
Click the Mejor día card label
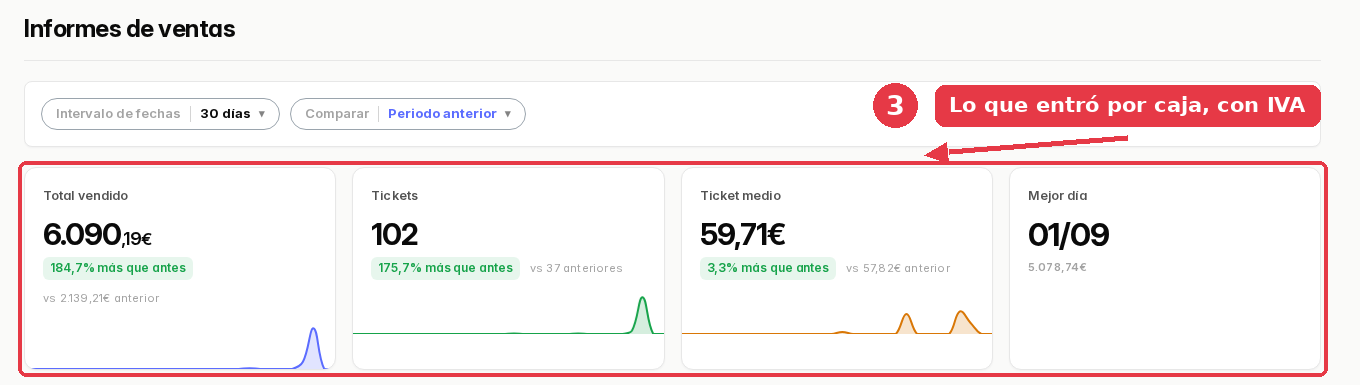pos(1057,196)
